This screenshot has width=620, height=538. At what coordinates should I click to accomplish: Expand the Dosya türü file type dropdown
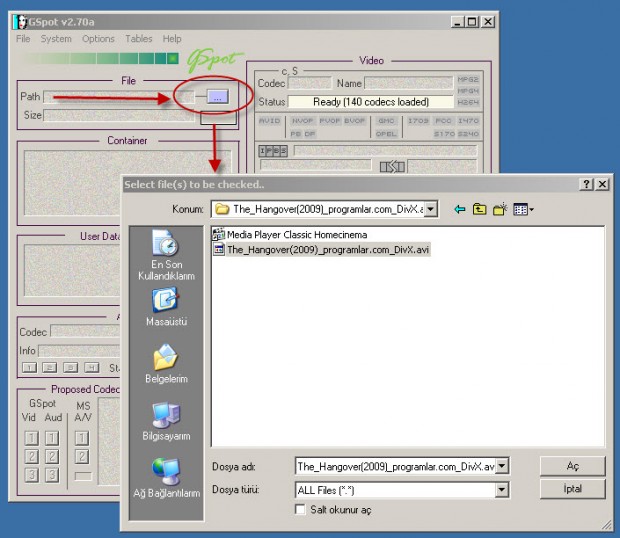[502, 491]
